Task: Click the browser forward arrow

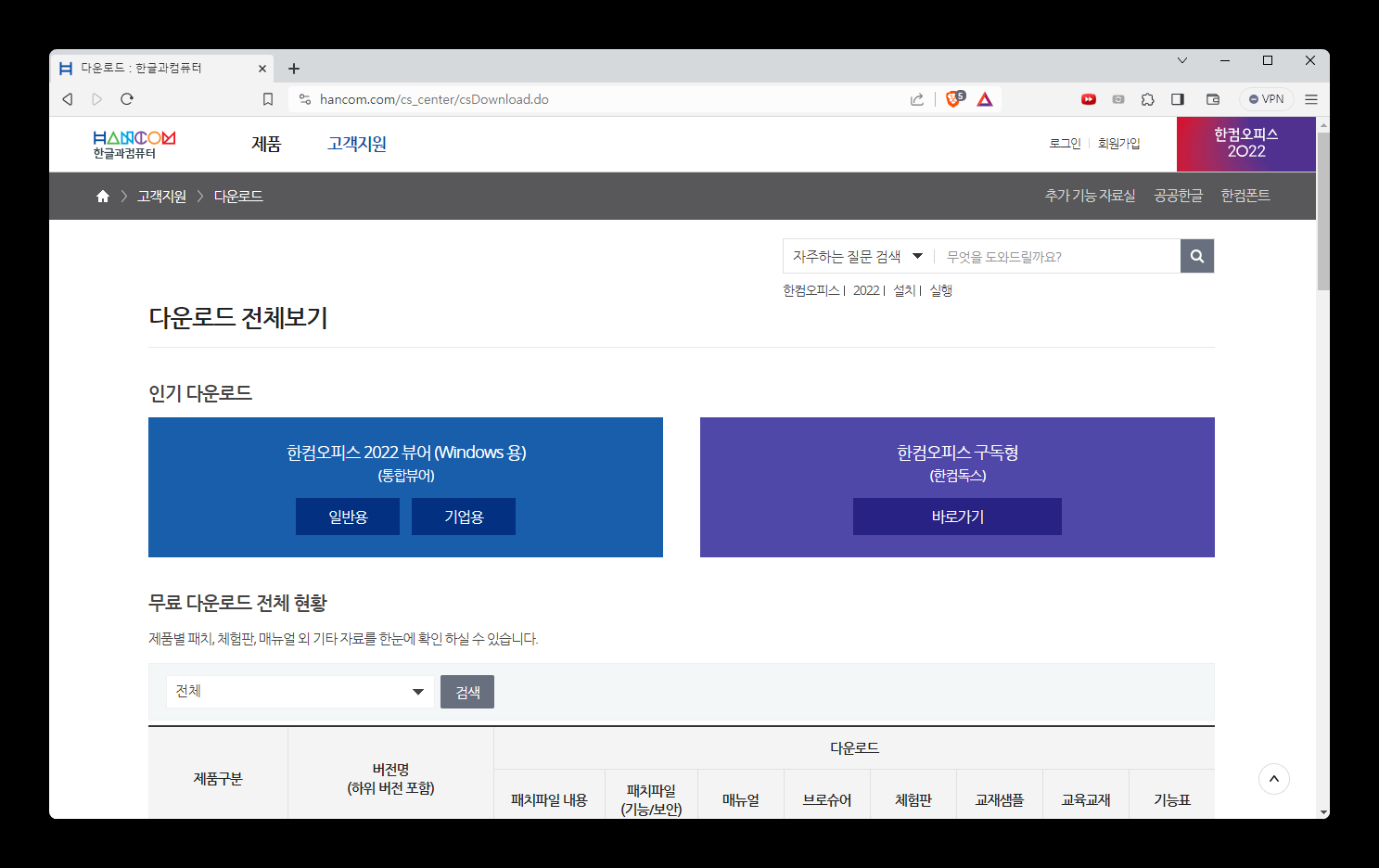Action: pyautogui.click(x=96, y=99)
